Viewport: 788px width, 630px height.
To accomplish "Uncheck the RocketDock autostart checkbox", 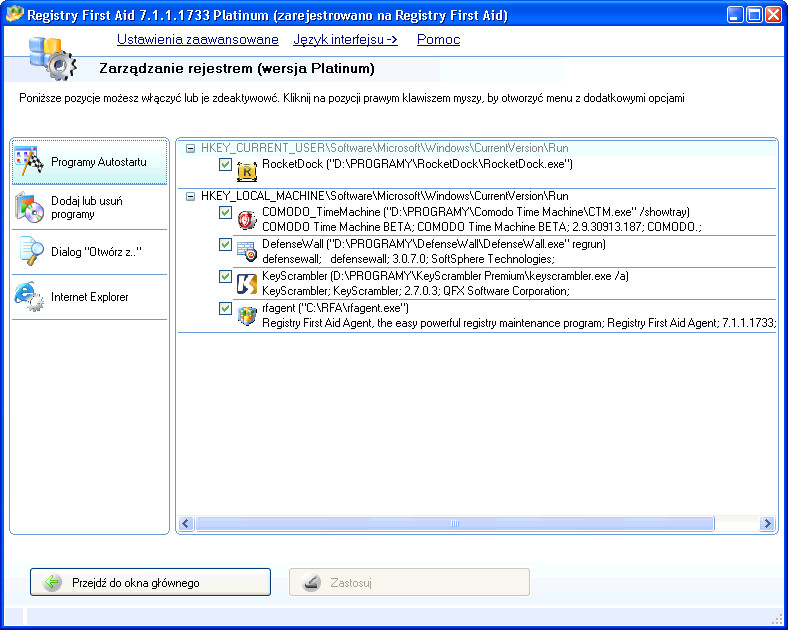I will point(225,164).
